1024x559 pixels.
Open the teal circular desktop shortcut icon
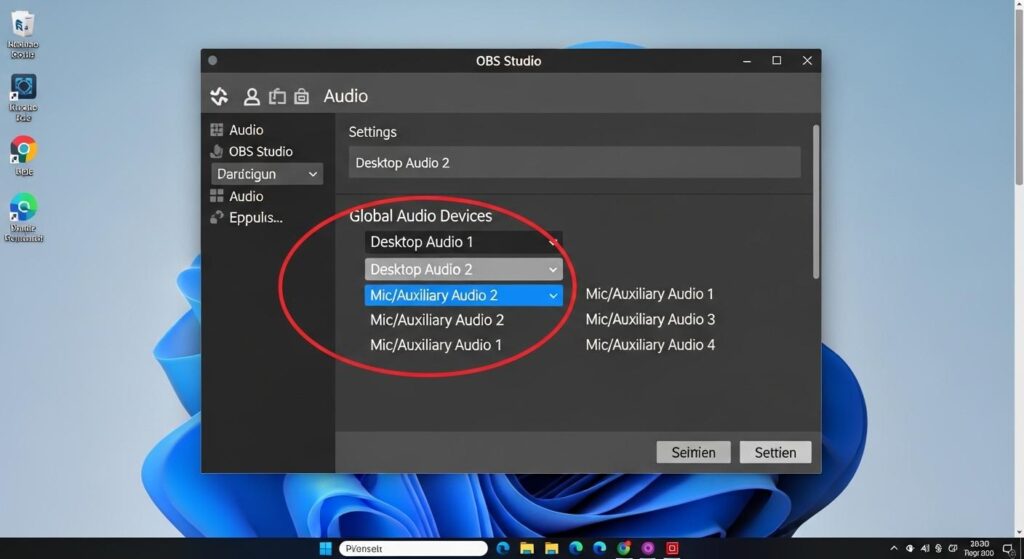[x=24, y=217]
